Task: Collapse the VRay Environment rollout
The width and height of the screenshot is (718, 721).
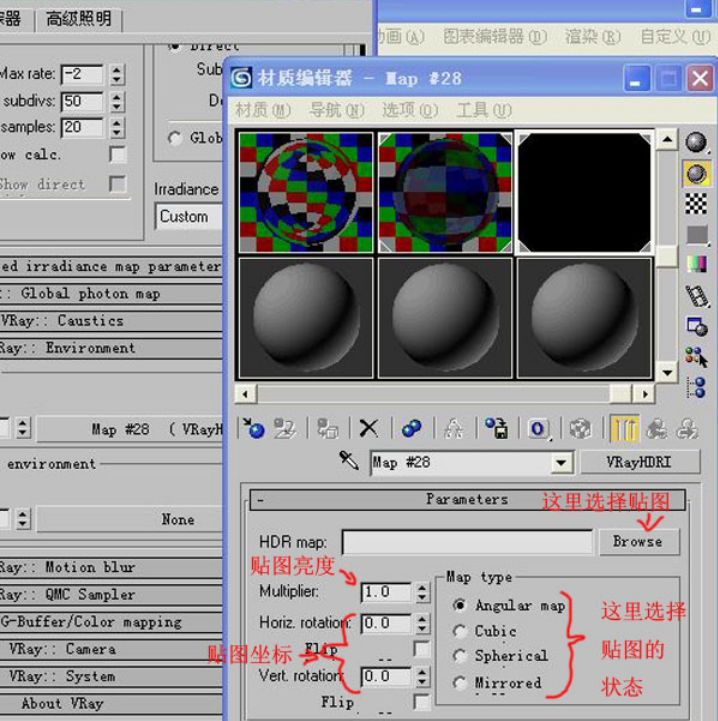Action: point(111,348)
